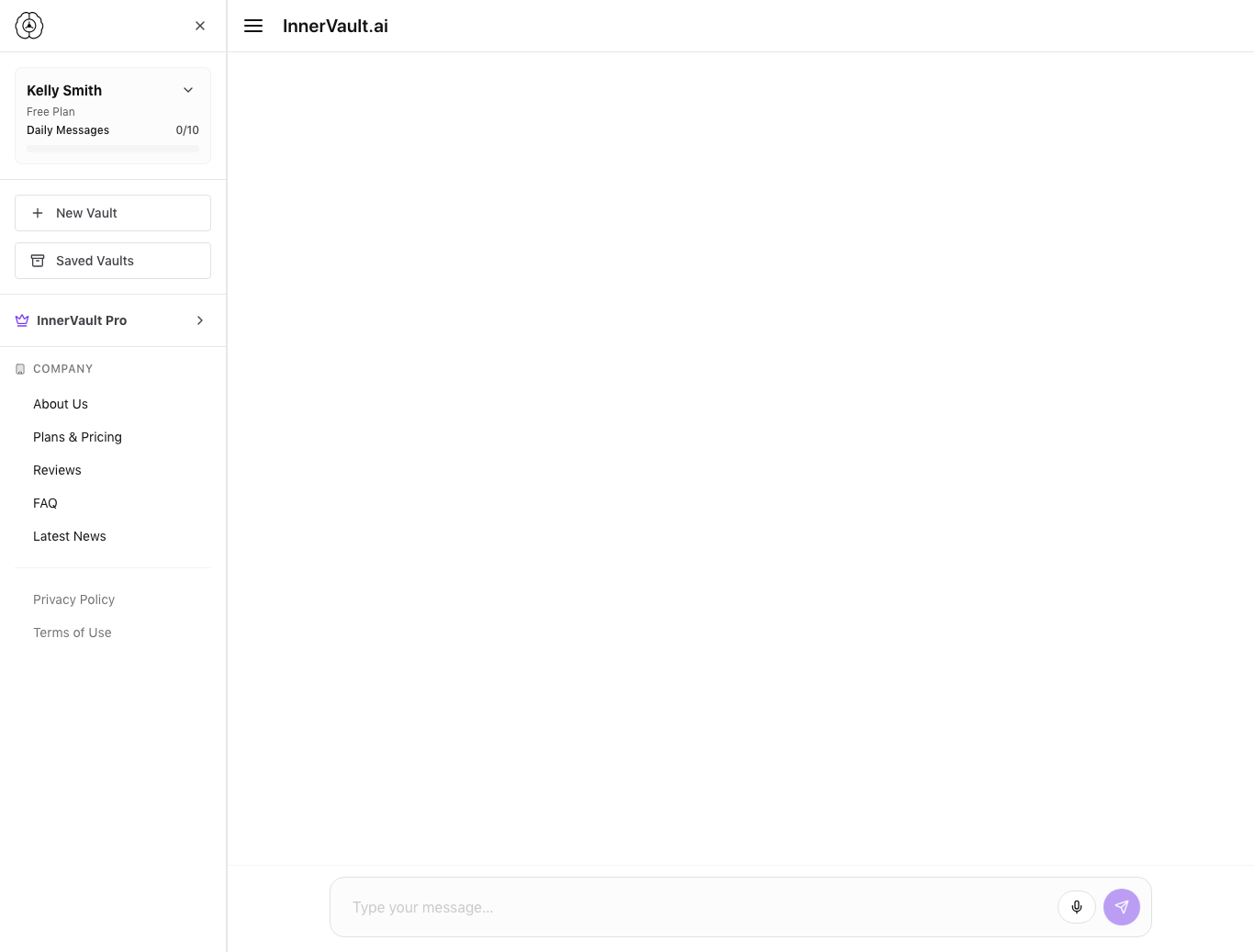The width and height of the screenshot is (1254, 952).
Task: Expand InnerVault Pro with the chevron
Action: (200, 320)
